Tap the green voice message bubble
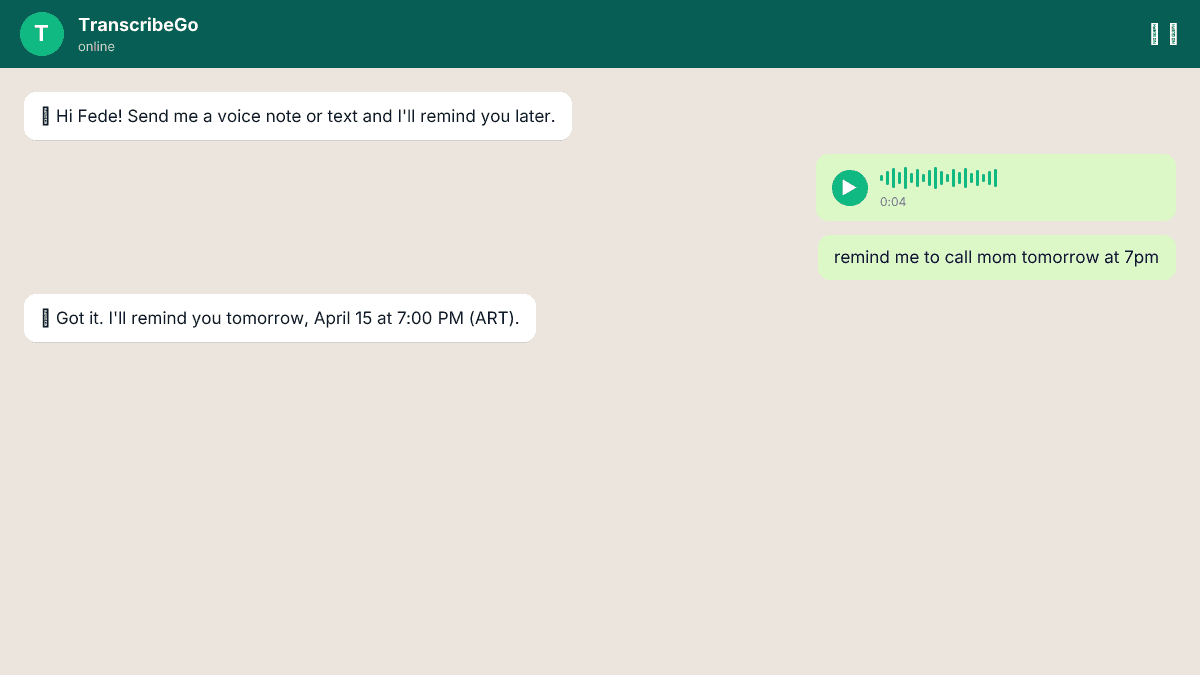The image size is (1200, 675). pyautogui.click(x=996, y=188)
